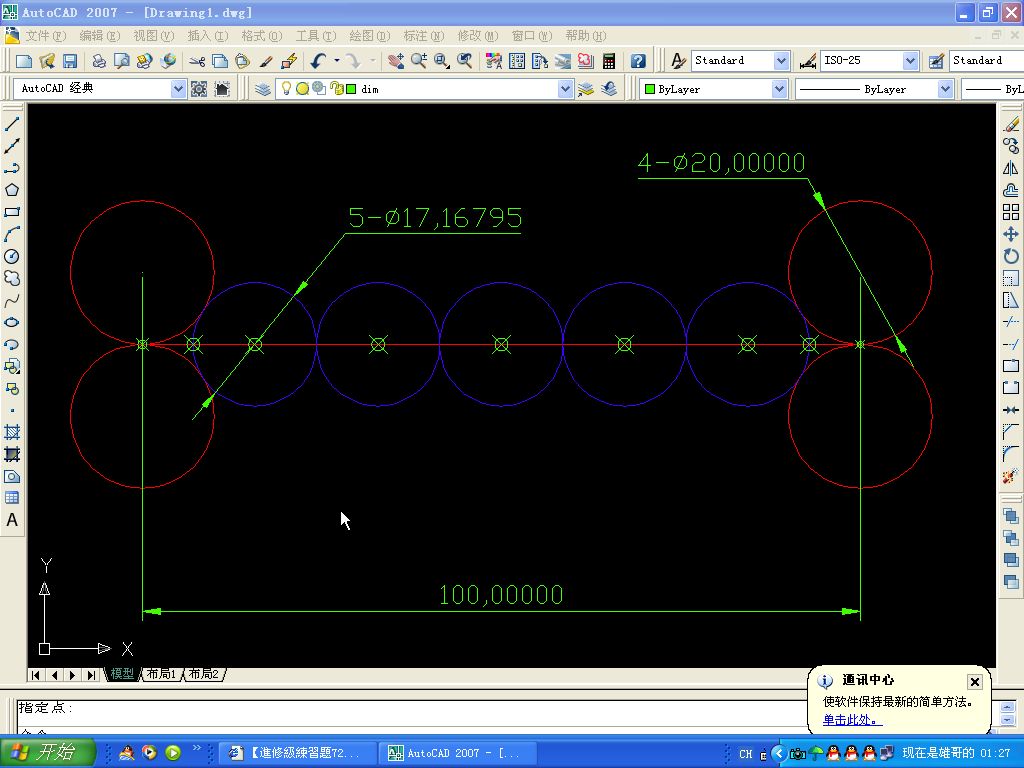Click the Plot/Print icon
The image size is (1024, 768).
click(99, 61)
